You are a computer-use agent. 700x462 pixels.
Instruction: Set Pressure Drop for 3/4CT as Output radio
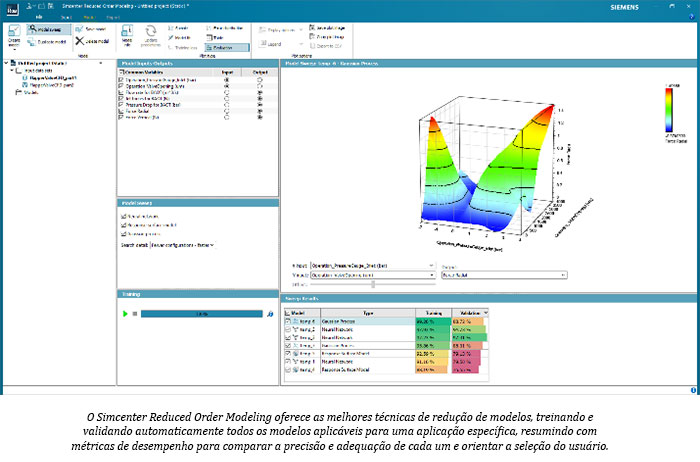[x=260, y=105]
